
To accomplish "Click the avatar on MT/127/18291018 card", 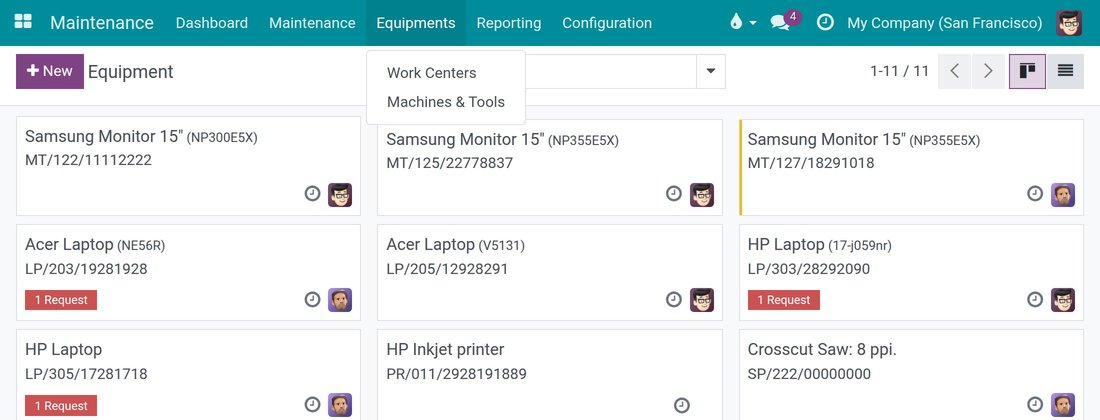I will click(1063, 194).
